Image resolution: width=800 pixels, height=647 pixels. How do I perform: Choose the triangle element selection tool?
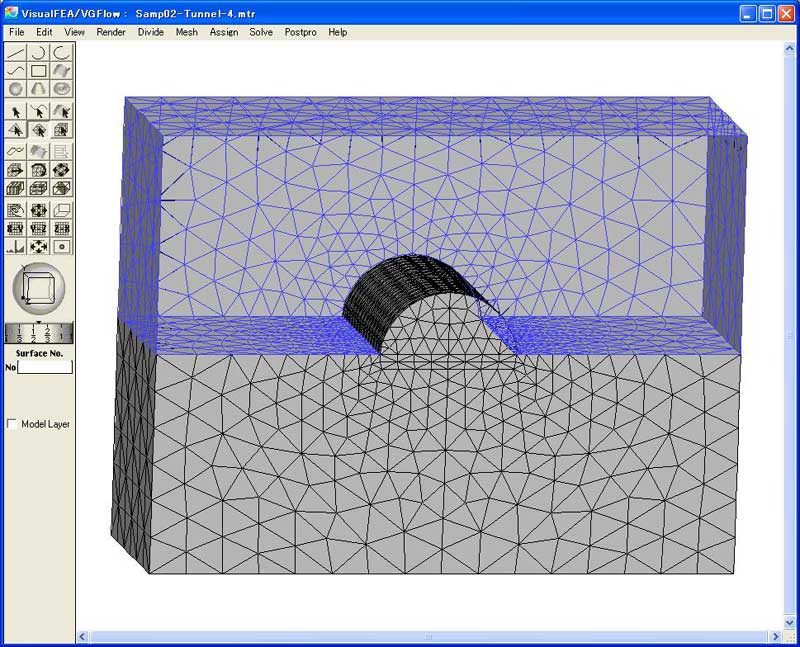pos(16,130)
